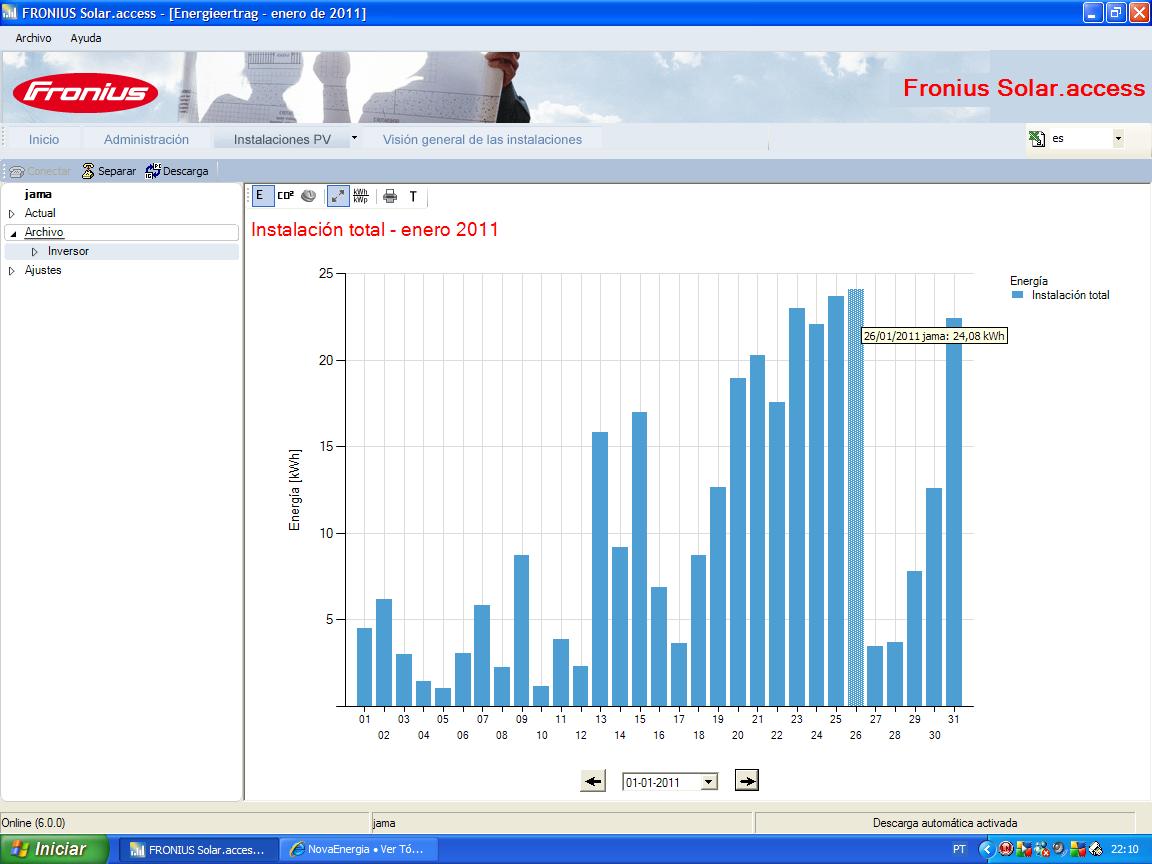Click the Iniciar start button

click(x=54, y=849)
